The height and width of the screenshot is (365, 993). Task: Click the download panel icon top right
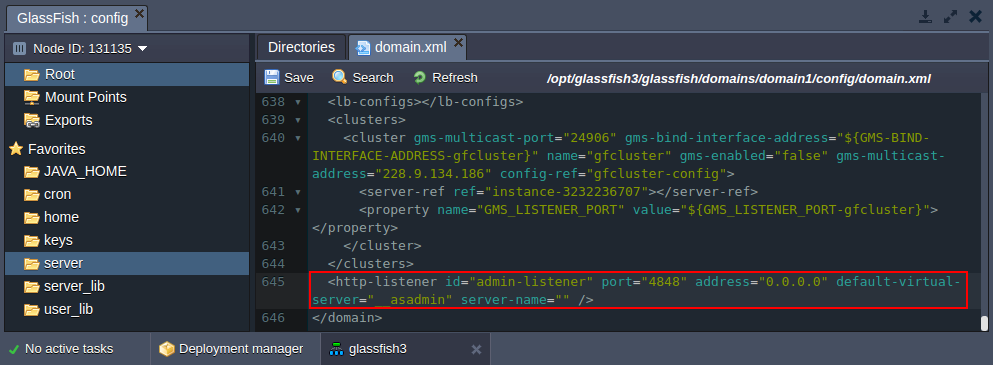click(926, 16)
